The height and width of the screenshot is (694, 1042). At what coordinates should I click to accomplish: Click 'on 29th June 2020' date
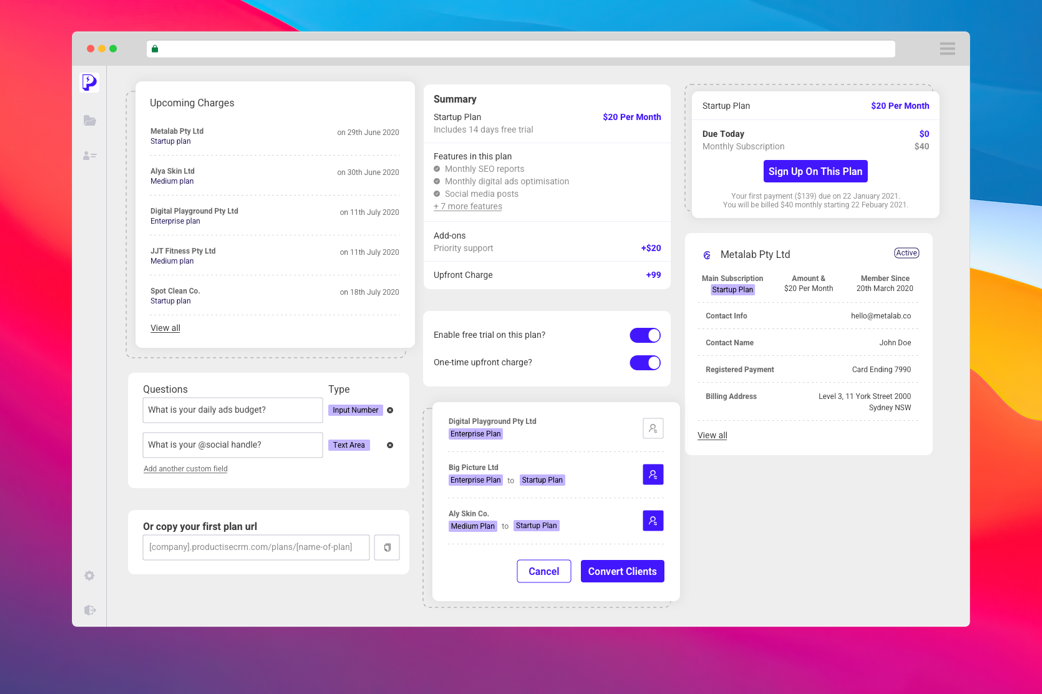click(x=367, y=132)
